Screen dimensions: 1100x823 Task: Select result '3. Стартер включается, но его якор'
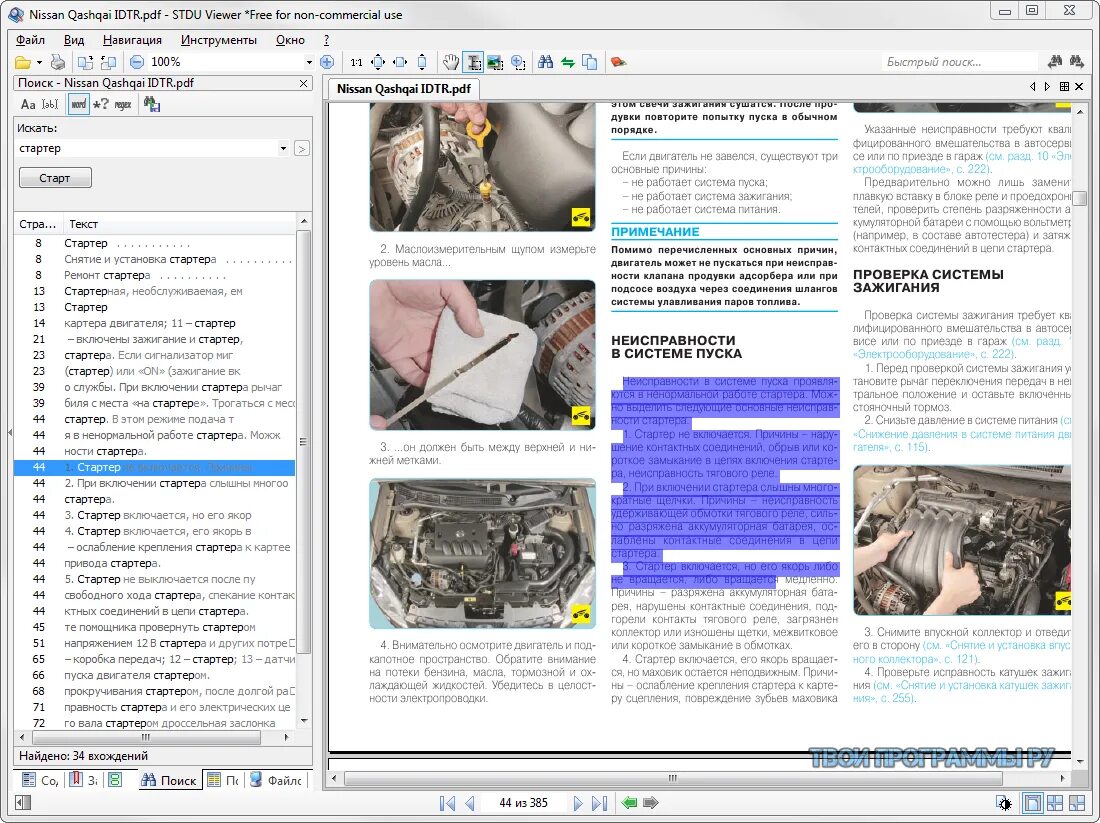click(x=155, y=515)
